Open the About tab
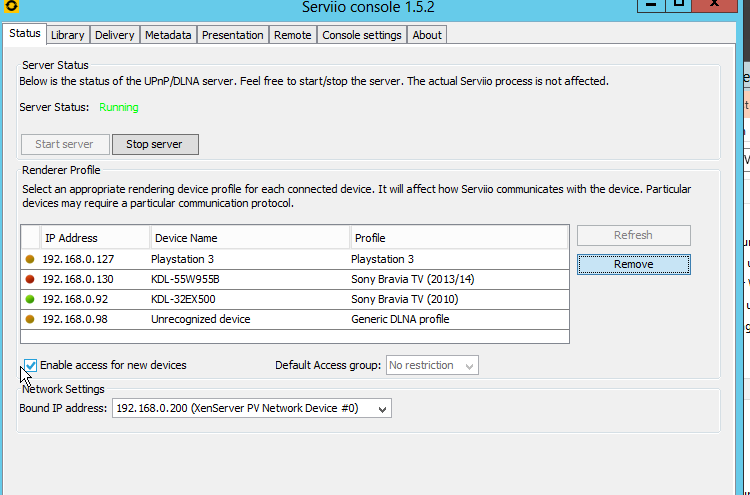The height and width of the screenshot is (495, 750). pos(427,35)
